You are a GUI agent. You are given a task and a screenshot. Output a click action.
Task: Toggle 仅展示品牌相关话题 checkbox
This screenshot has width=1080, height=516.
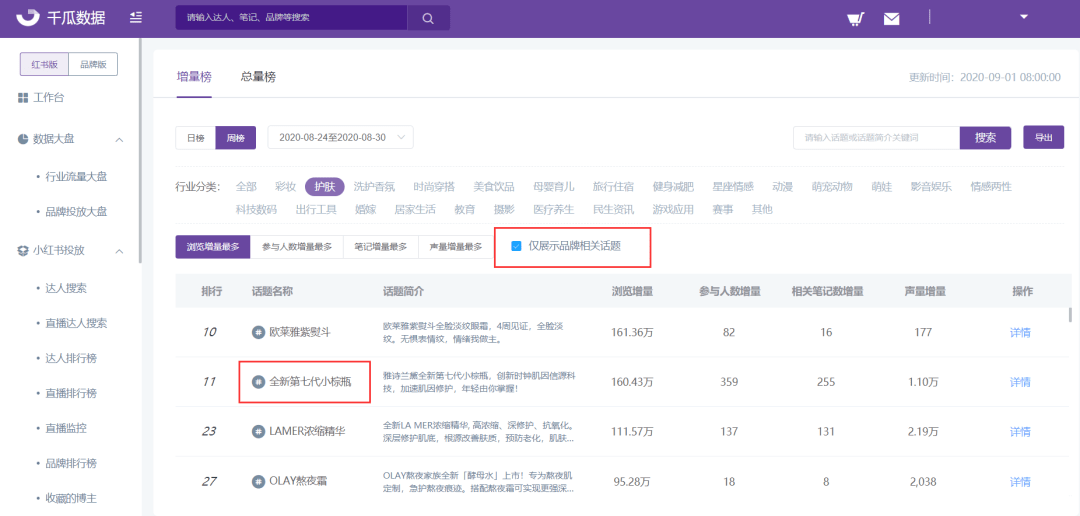516,246
